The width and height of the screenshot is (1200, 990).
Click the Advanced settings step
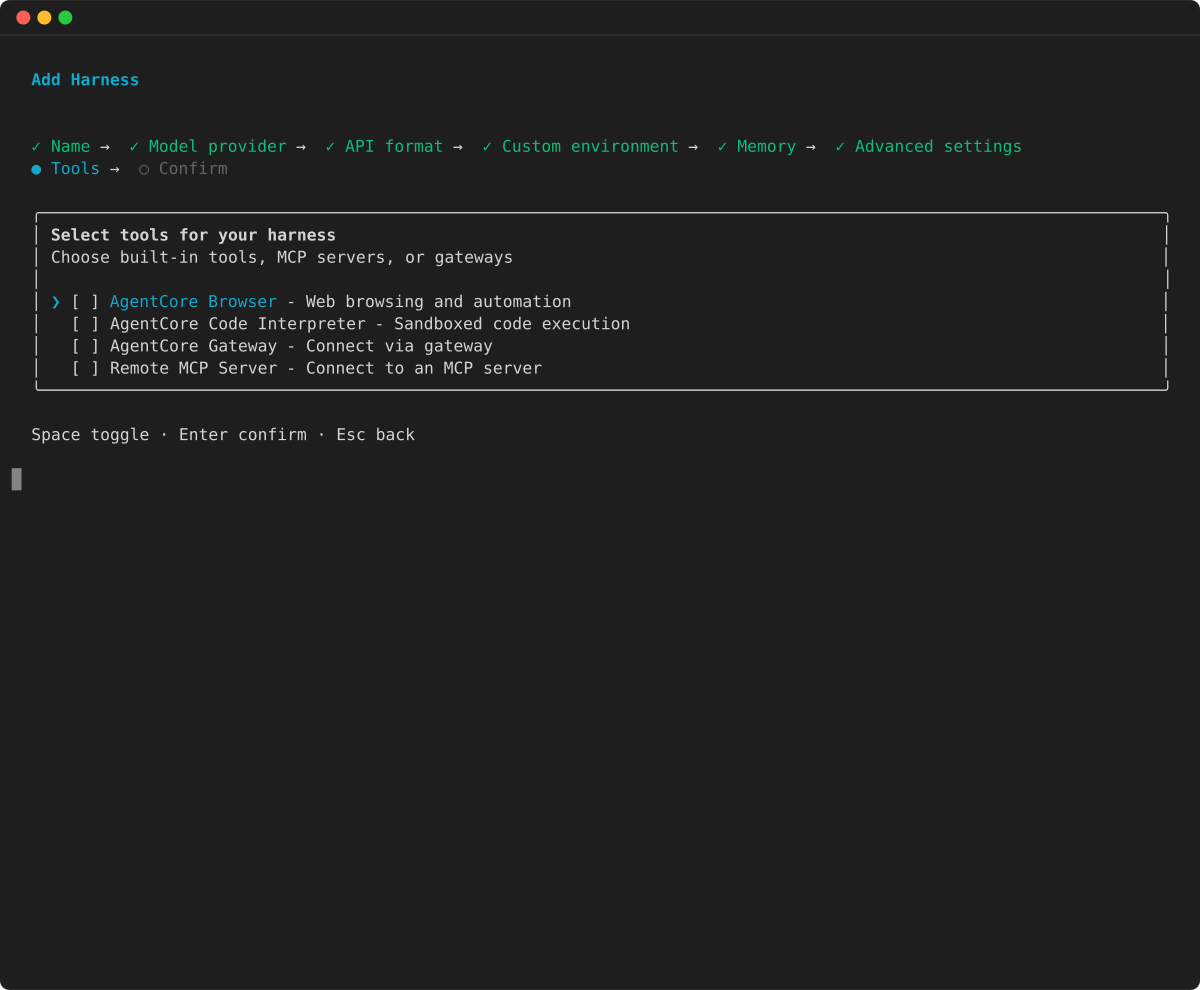tap(938, 147)
